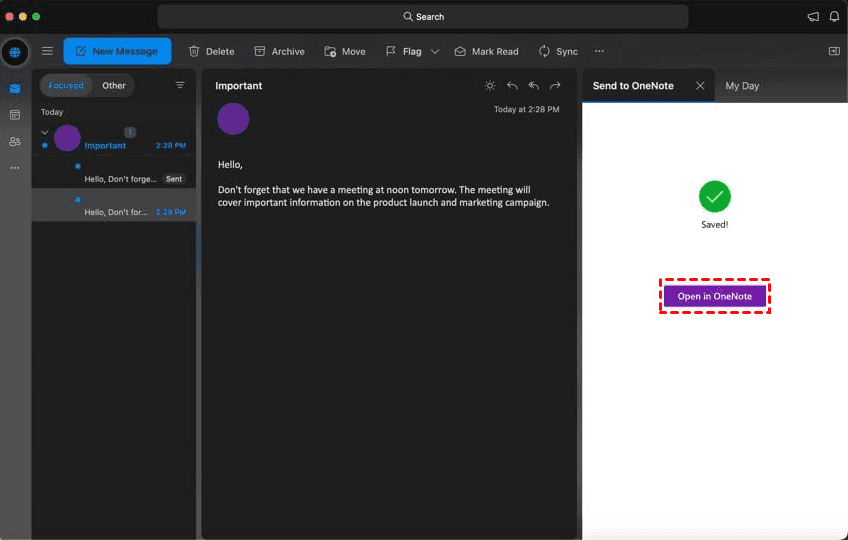Forward the Important email
This screenshot has width=848, height=540.
555,85
